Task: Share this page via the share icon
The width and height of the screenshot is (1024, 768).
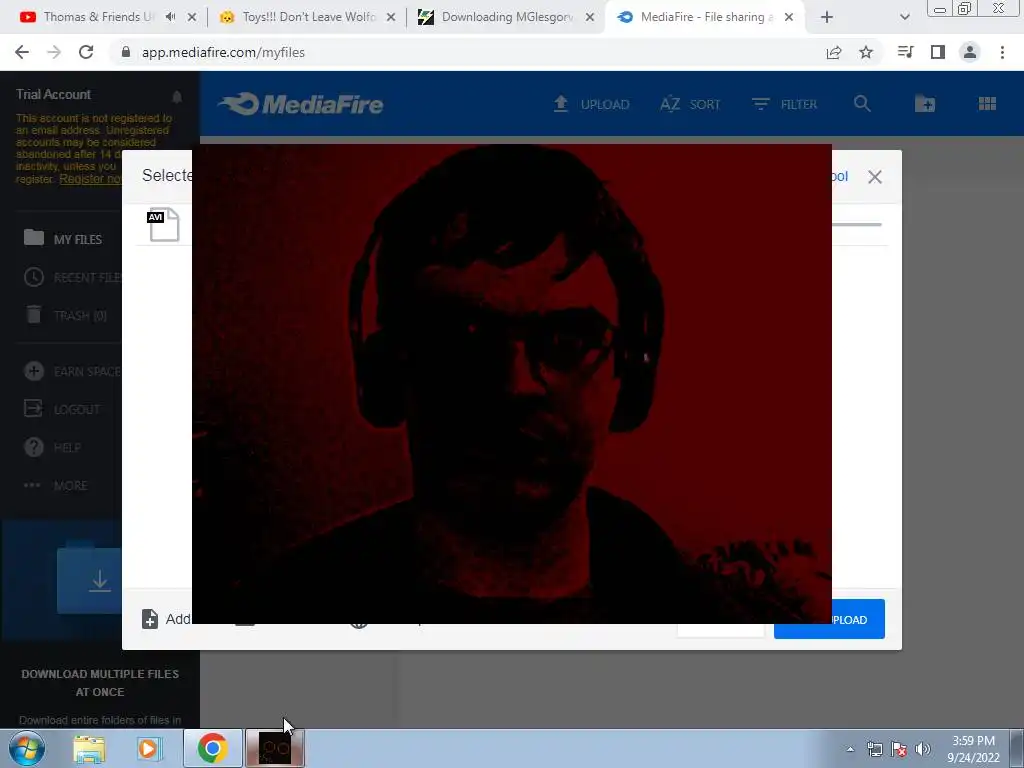Action: coord(834,52)
